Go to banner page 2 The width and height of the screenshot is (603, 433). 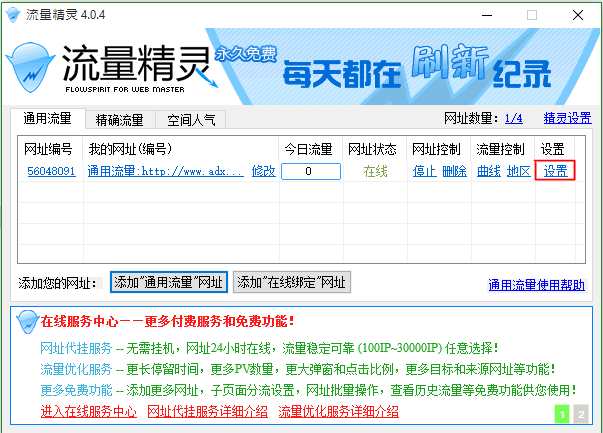pyautogui.click(x=581, y=414)
